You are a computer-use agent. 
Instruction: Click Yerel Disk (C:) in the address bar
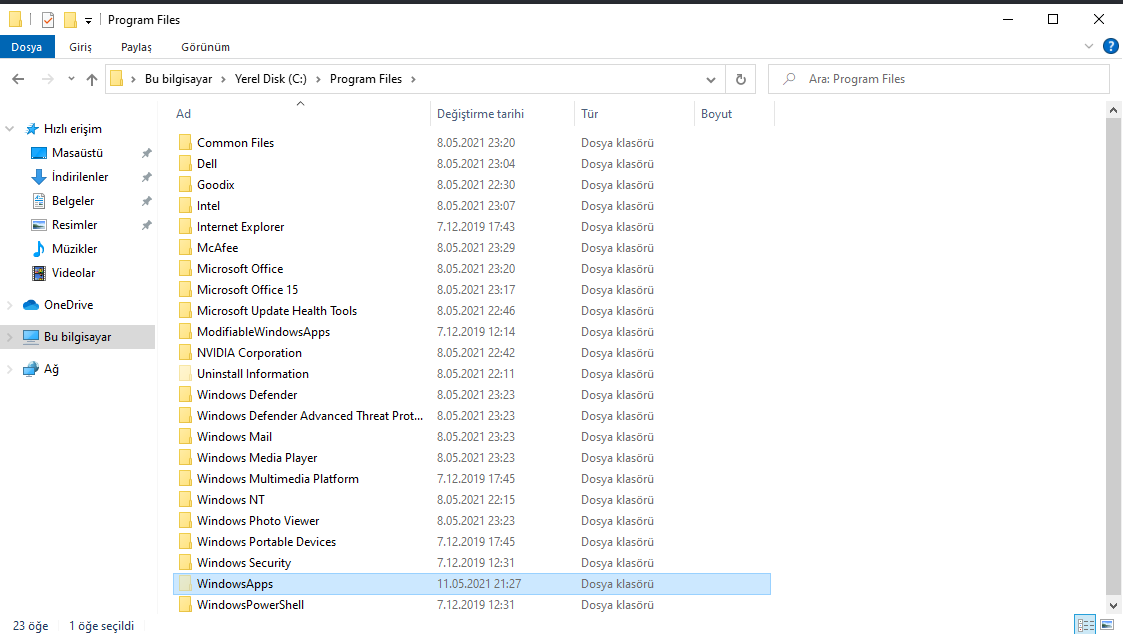(x=271, y=79)
